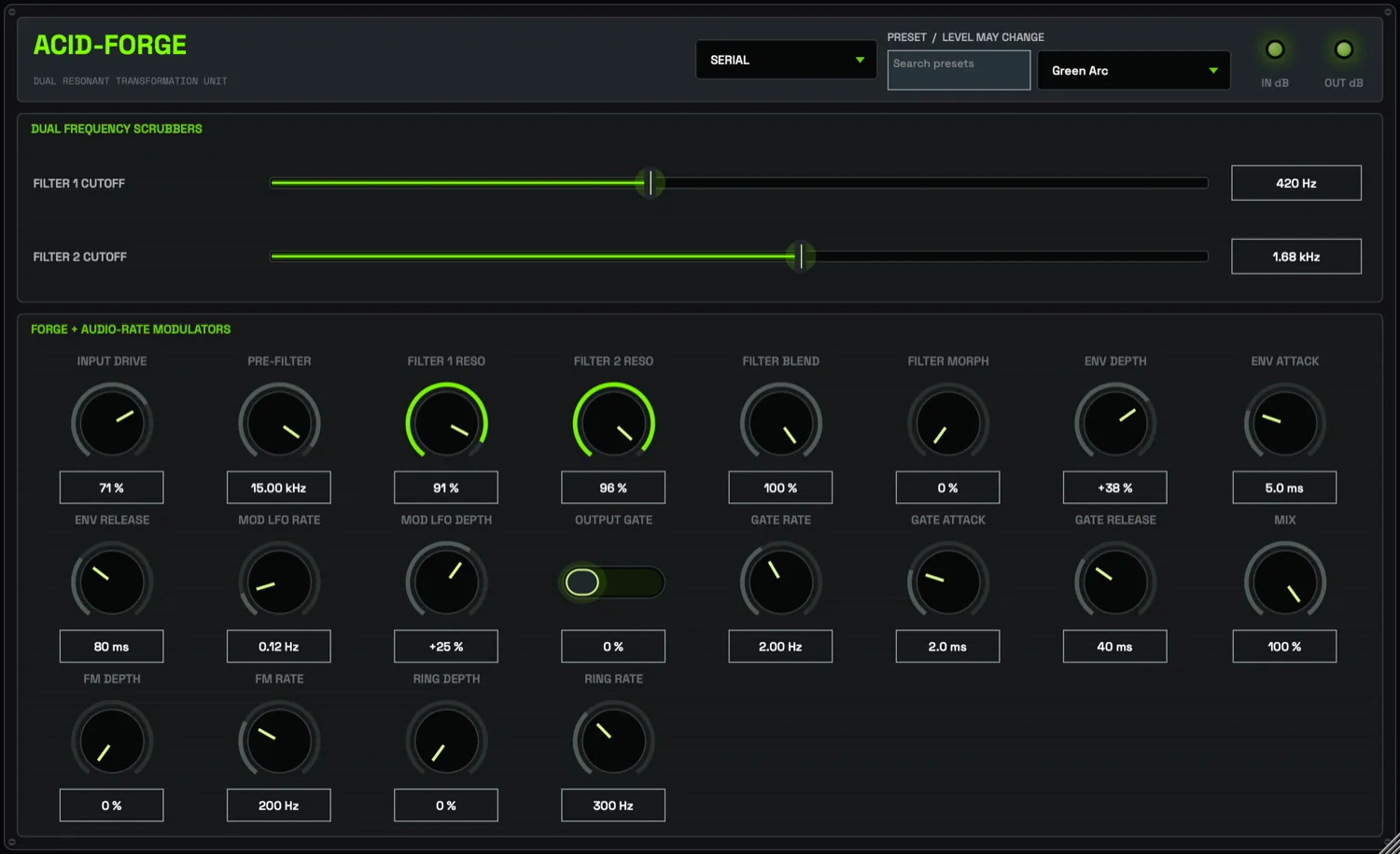Open the SERIAL routing dropdown

(x=786, y=60)
